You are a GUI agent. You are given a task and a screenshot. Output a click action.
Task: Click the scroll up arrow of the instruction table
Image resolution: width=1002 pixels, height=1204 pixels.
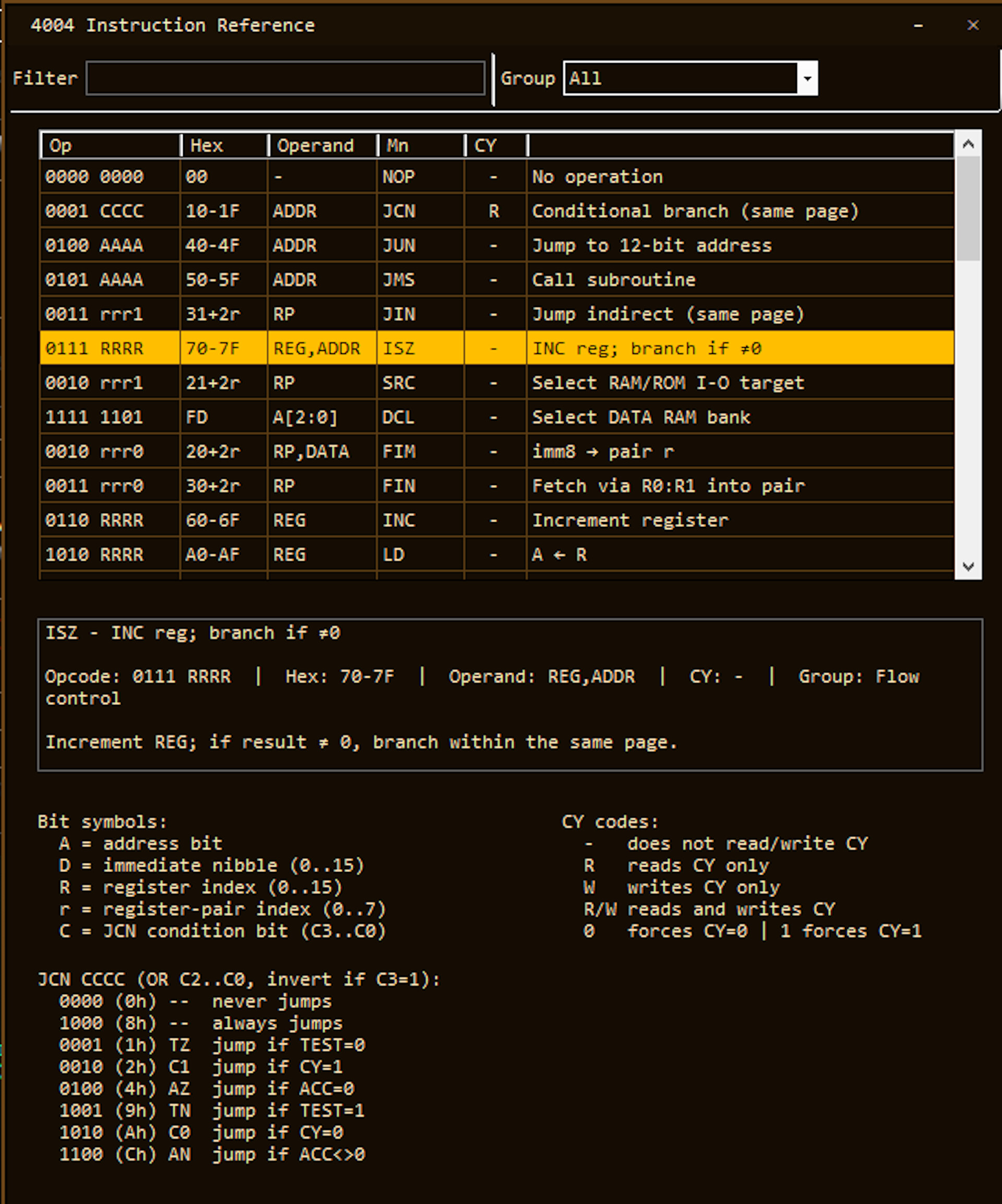coord(968,144)
